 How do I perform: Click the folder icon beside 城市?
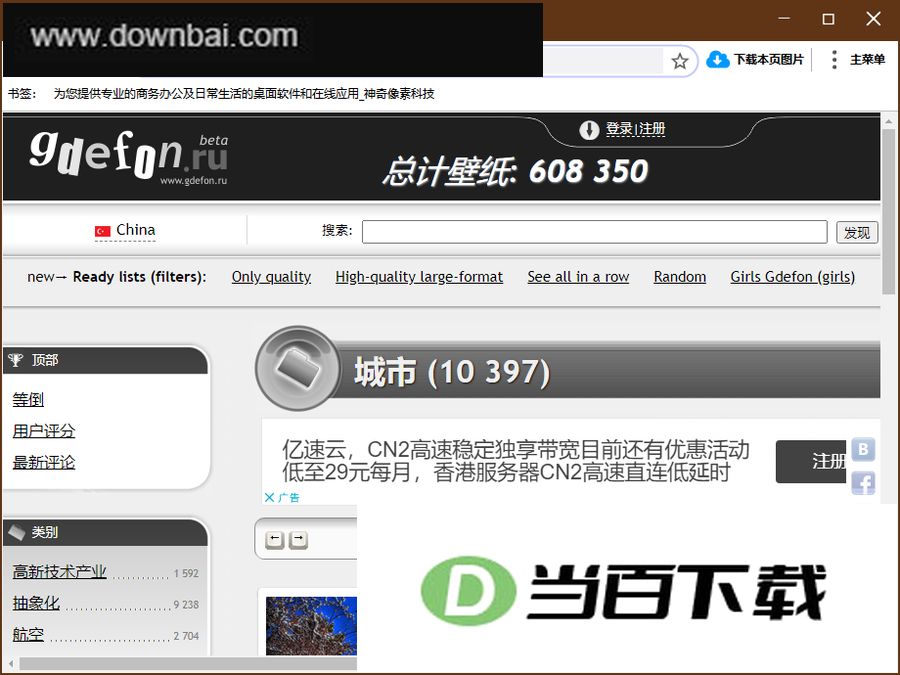pyautogui.click(x=297, y=368)
